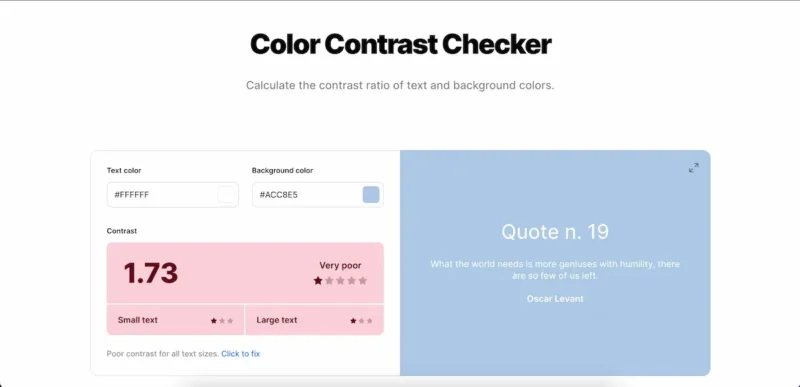Image resolution: width=800 pixels, height=387 pixels.
Task: Click the Small text star rating
Action: [x=222, y=321]
